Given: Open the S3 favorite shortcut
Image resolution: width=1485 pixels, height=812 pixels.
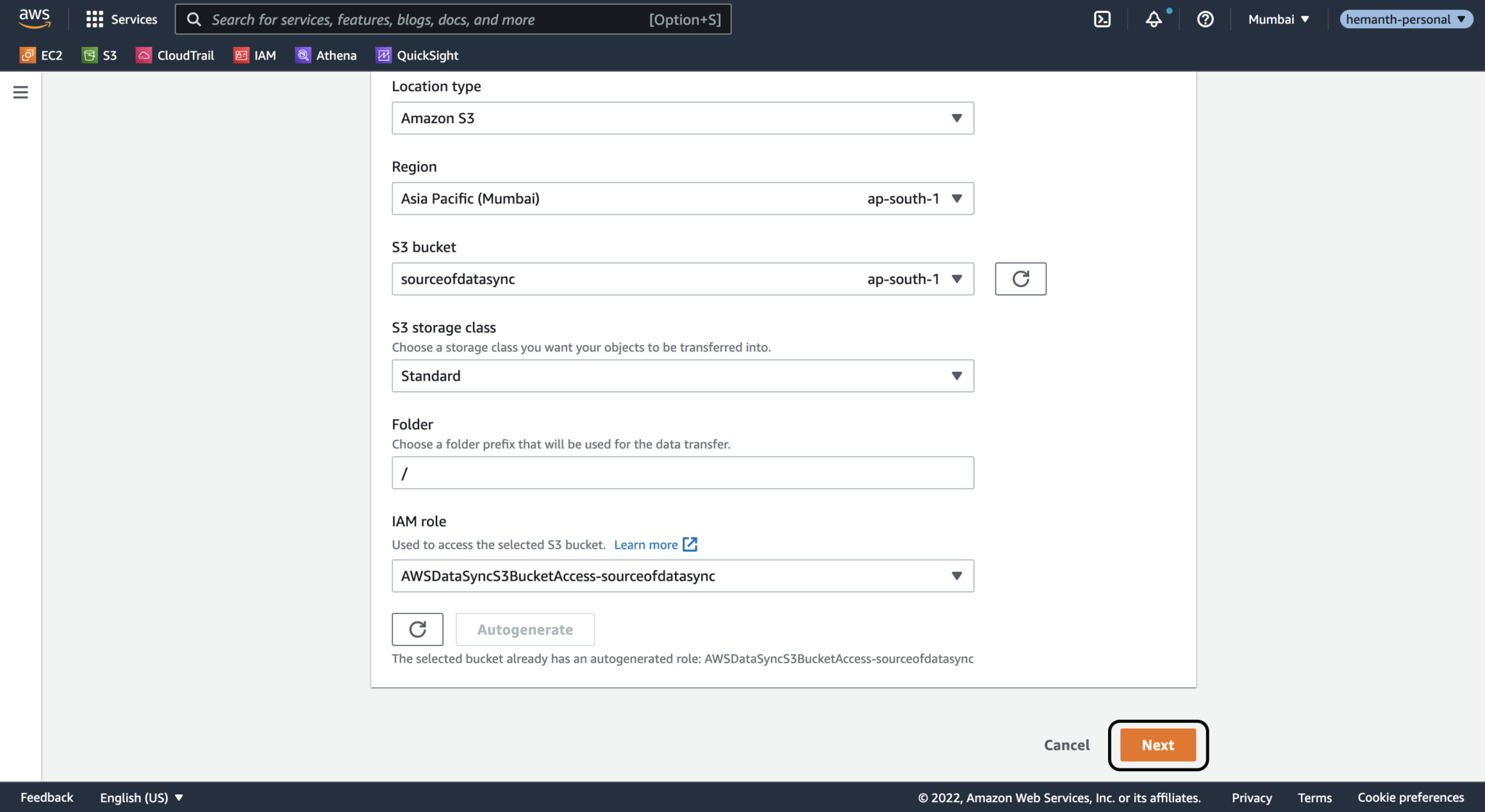Looking at the screenshot, I should click(99, 55).
